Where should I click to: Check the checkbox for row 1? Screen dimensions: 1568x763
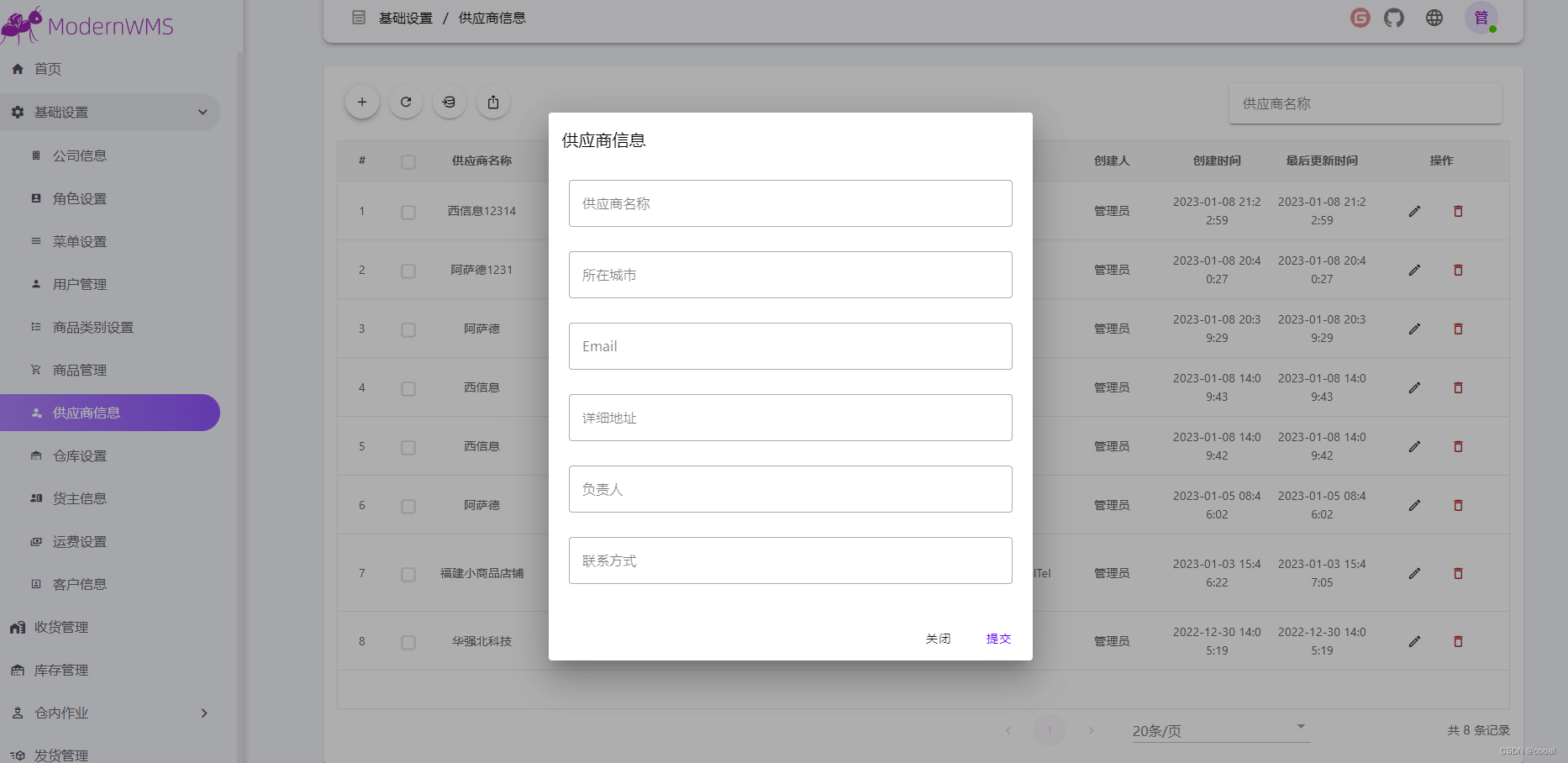click(x=408, y=212)
